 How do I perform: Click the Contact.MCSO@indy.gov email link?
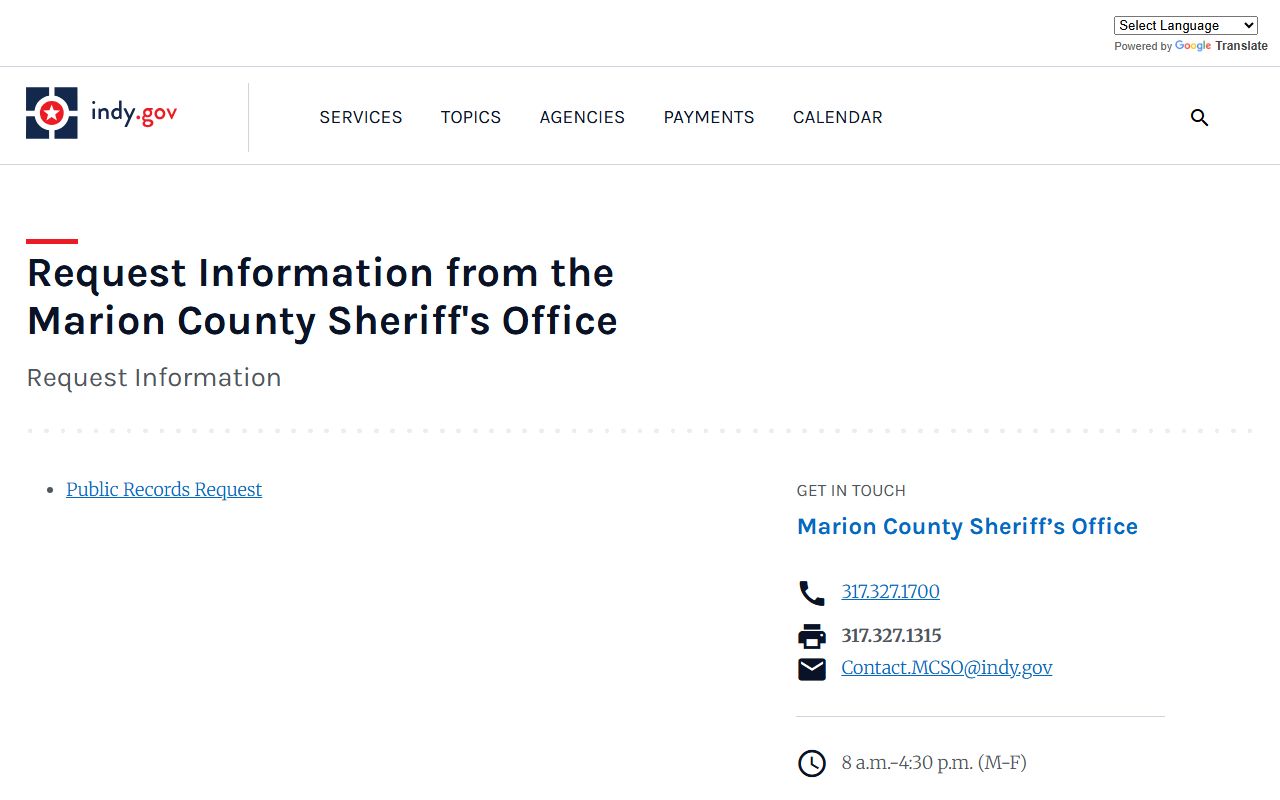point(946,667)
